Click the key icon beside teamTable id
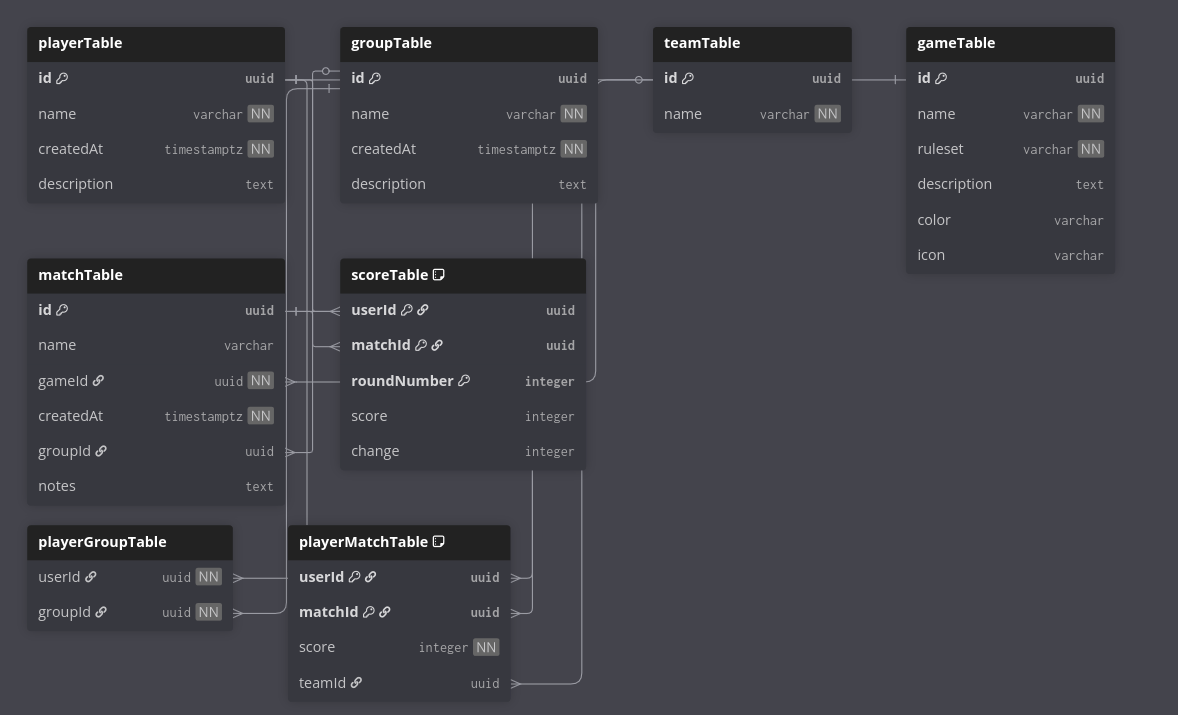The width and height of the screenshot is (1178, 715). tap(688, 78)
